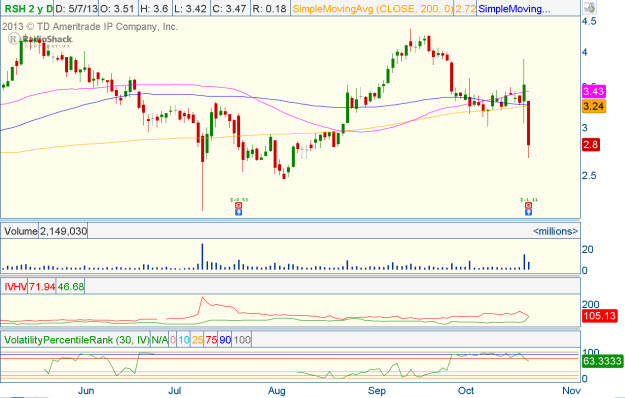Click the 4.5 price axis label

(589, 21)
